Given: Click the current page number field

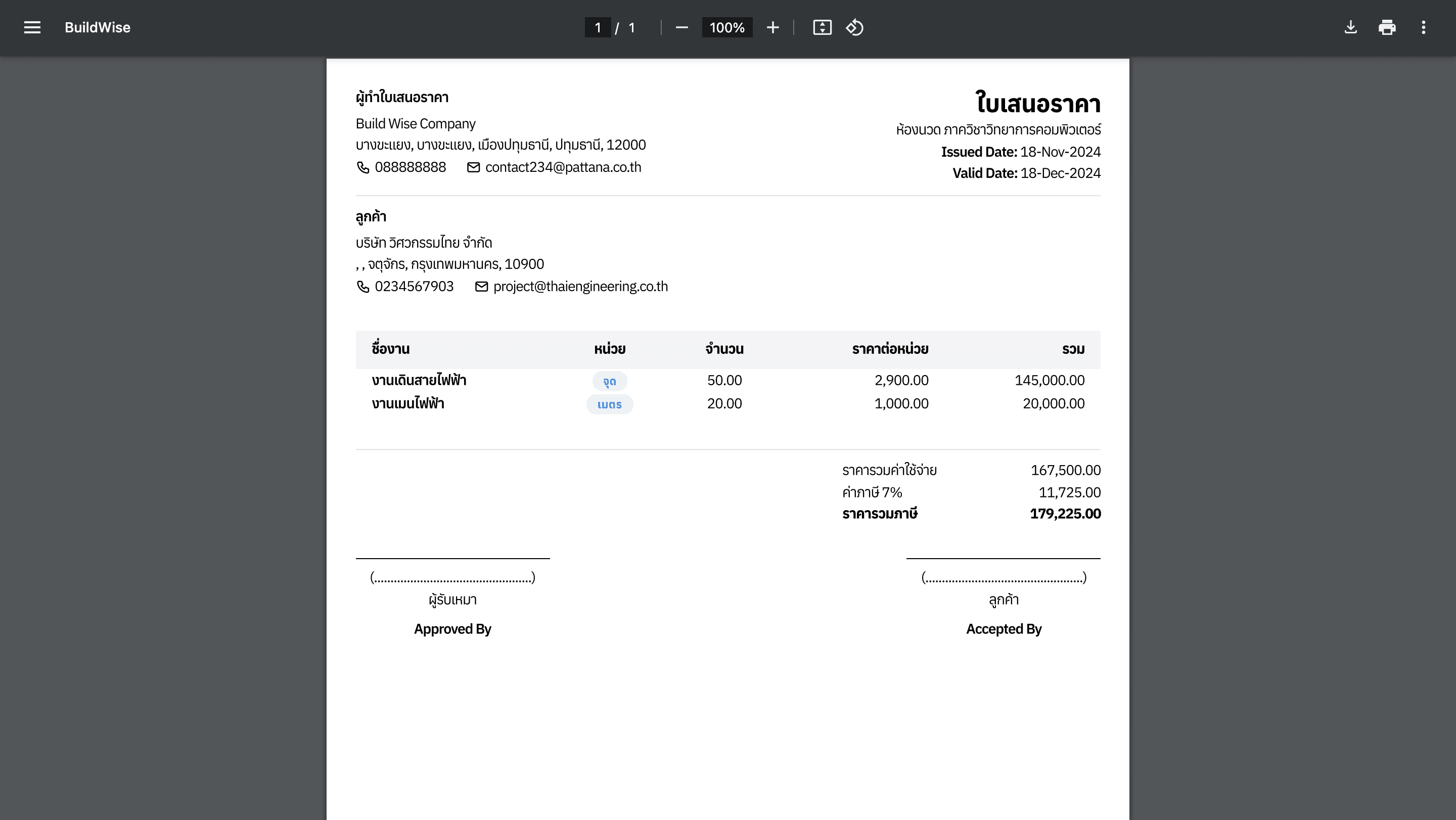Looking at the screenshot, I should (598, 27).
